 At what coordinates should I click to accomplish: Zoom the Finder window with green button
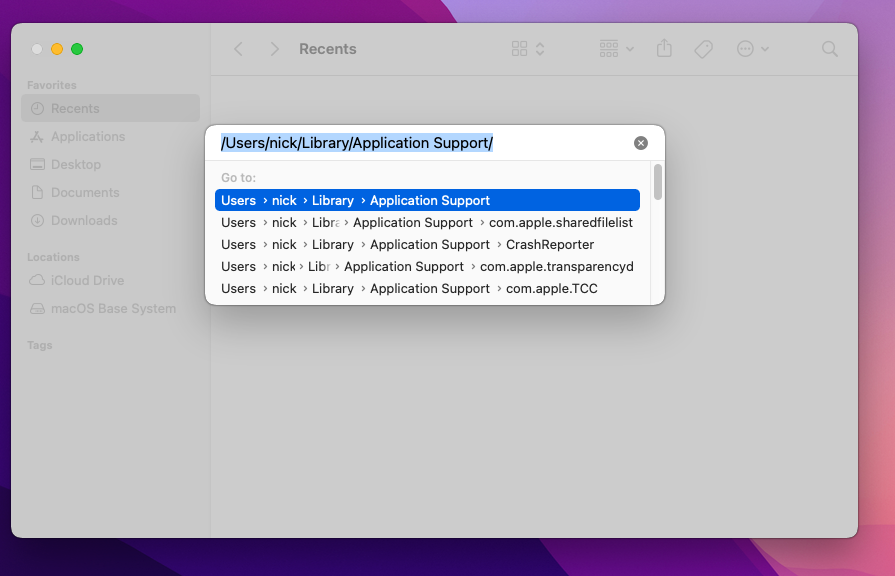tap(77, 49)
